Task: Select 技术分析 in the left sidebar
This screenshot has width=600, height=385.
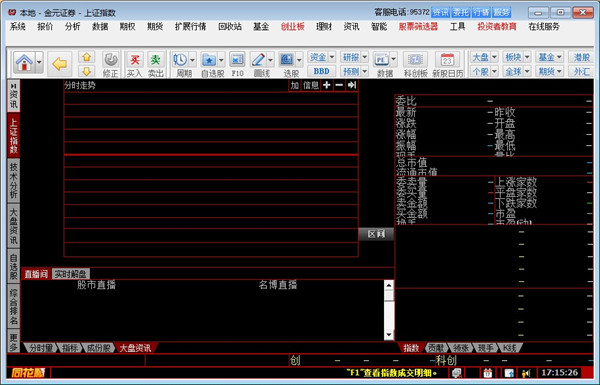Action: (13, 180)
